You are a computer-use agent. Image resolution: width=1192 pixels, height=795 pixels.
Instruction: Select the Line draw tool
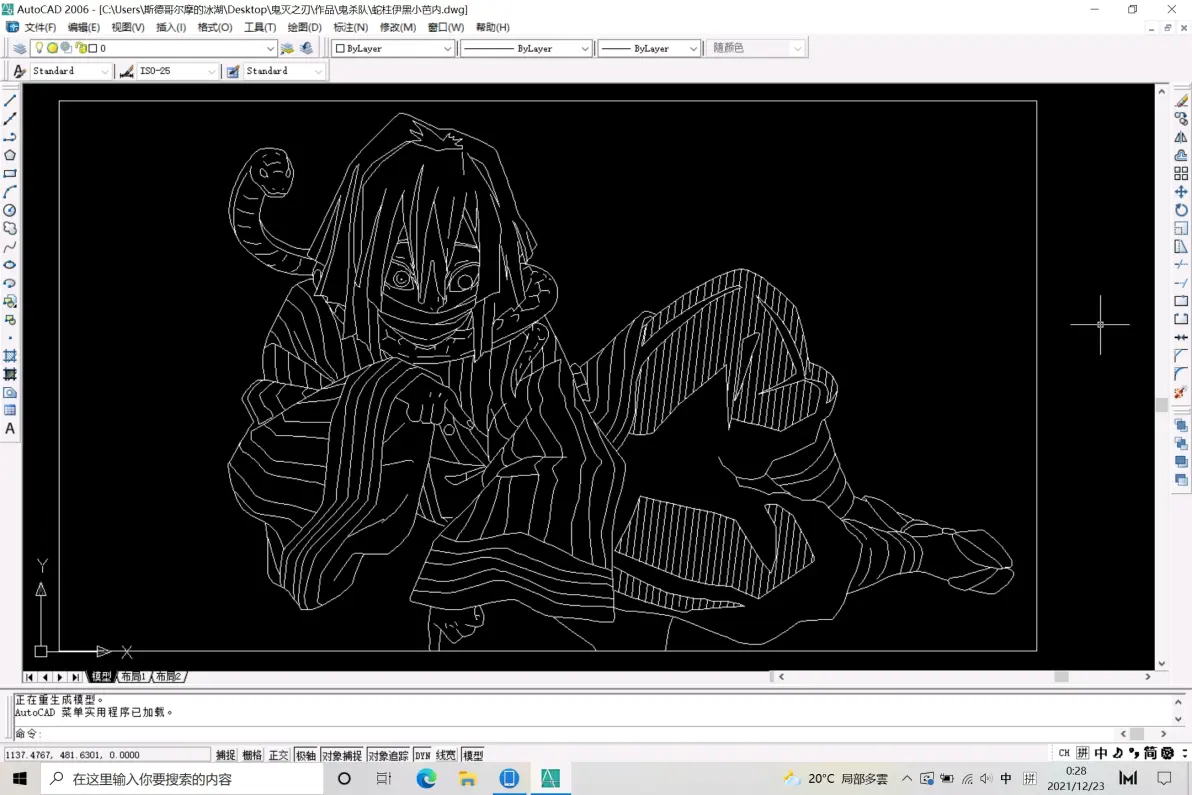click(x=10, y=100)
